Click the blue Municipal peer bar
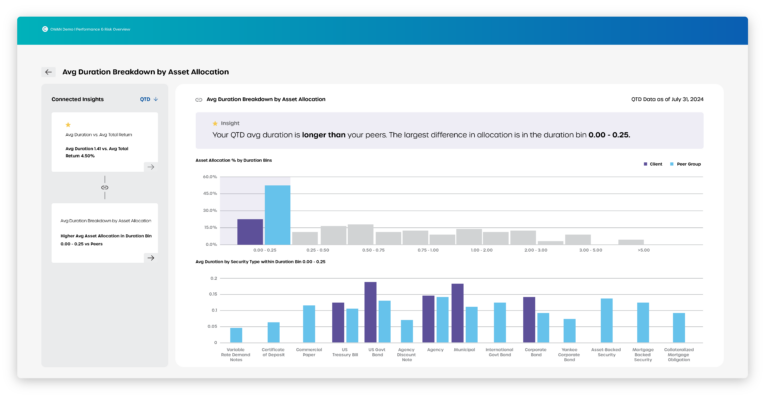The image size is (768, 398). [x=472, y=325]
